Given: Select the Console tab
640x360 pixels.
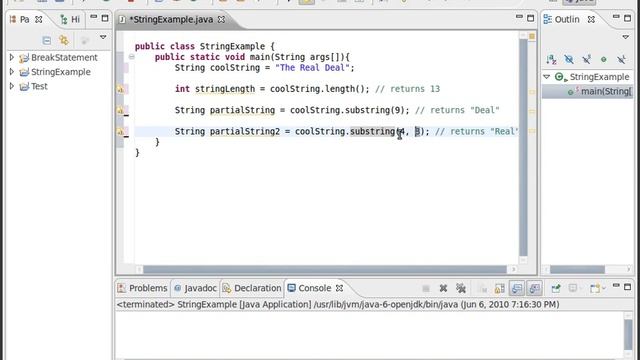Looking at the screenshot, I should (x=309, y=288).
